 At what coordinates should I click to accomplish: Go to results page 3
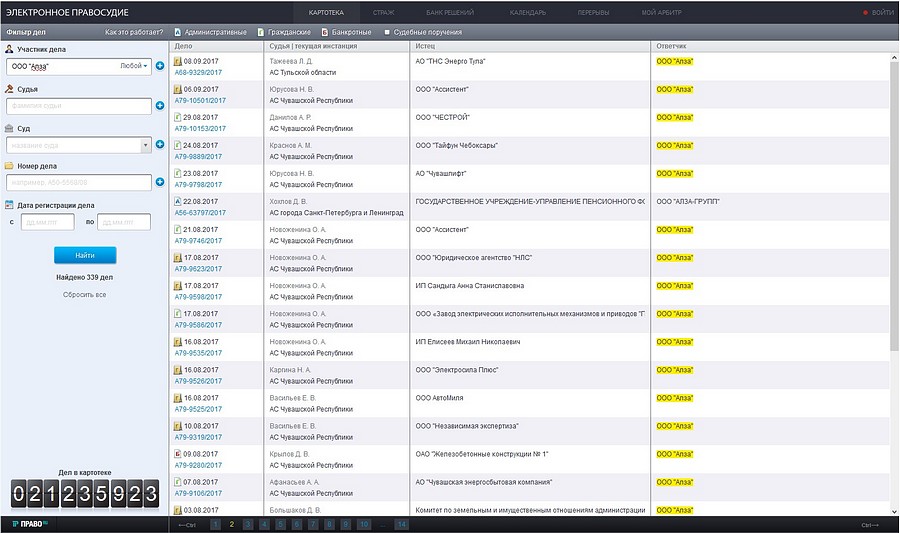pos(248,524)
